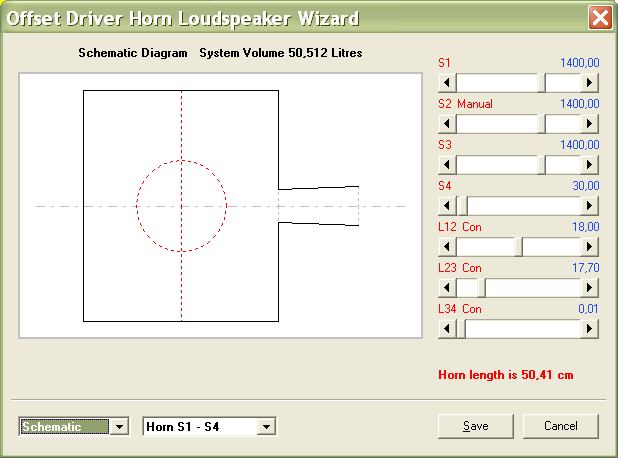The height and width of the screenshot is (458, 618).
Task: Click the S1 slider thumb
Action: pos(542,83)
